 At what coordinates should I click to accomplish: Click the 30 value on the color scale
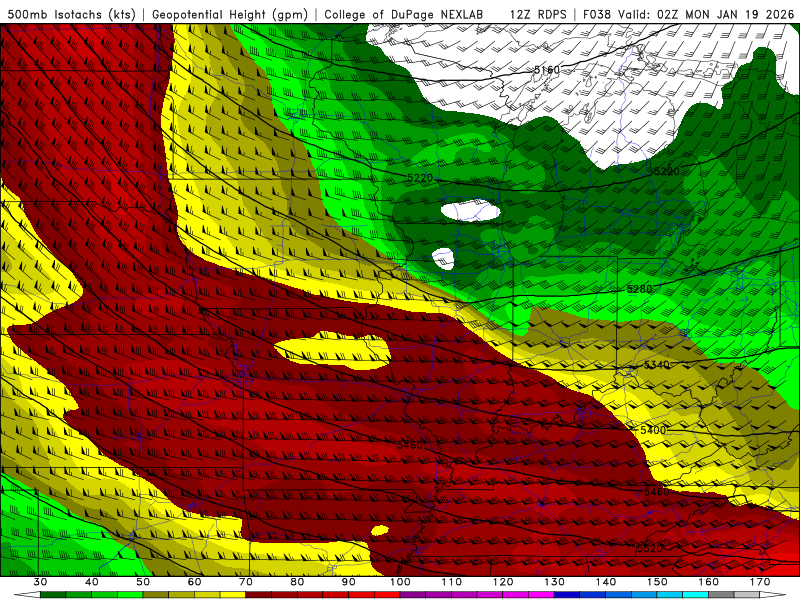[x=40, y=582]
